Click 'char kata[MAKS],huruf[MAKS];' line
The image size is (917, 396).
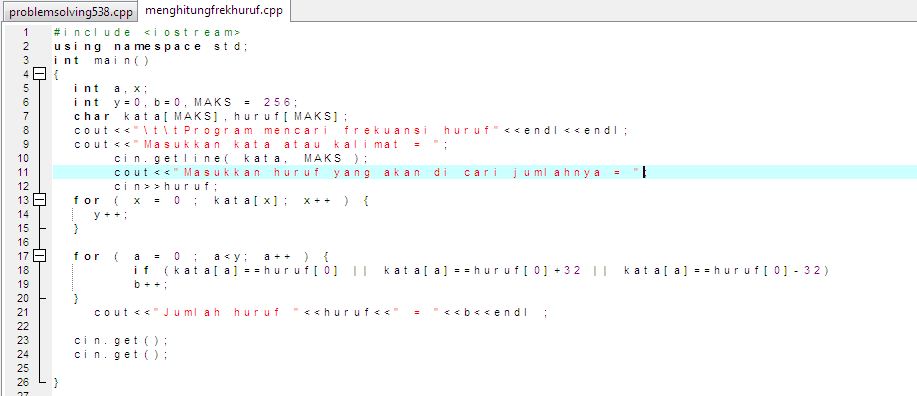pyautogui.click(x=211, y=116)
